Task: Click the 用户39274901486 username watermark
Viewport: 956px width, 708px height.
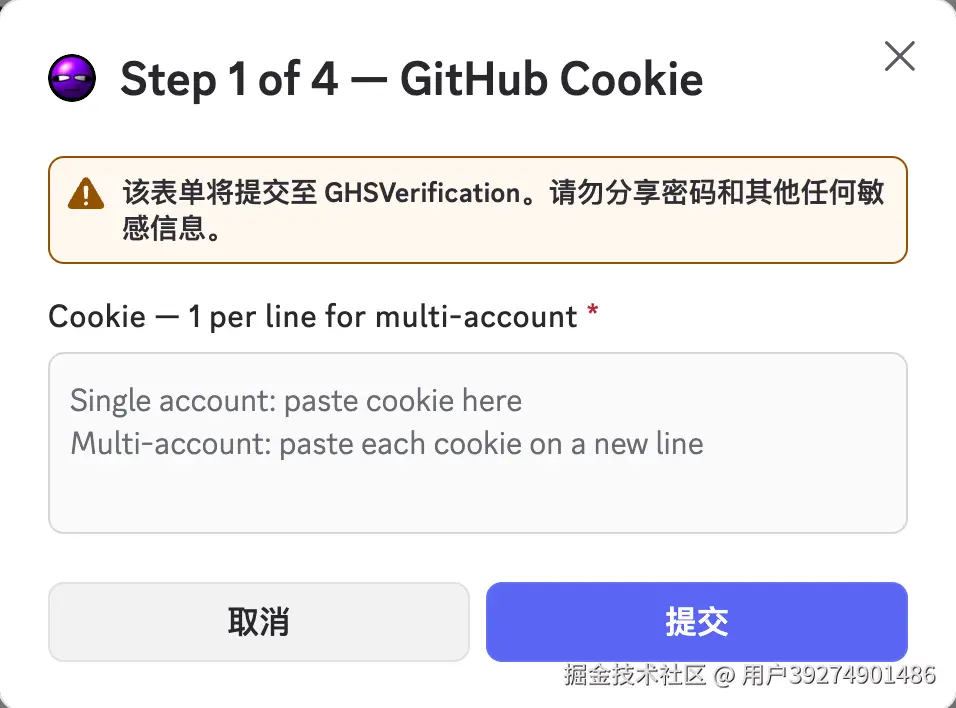Action: click(838, 675)
